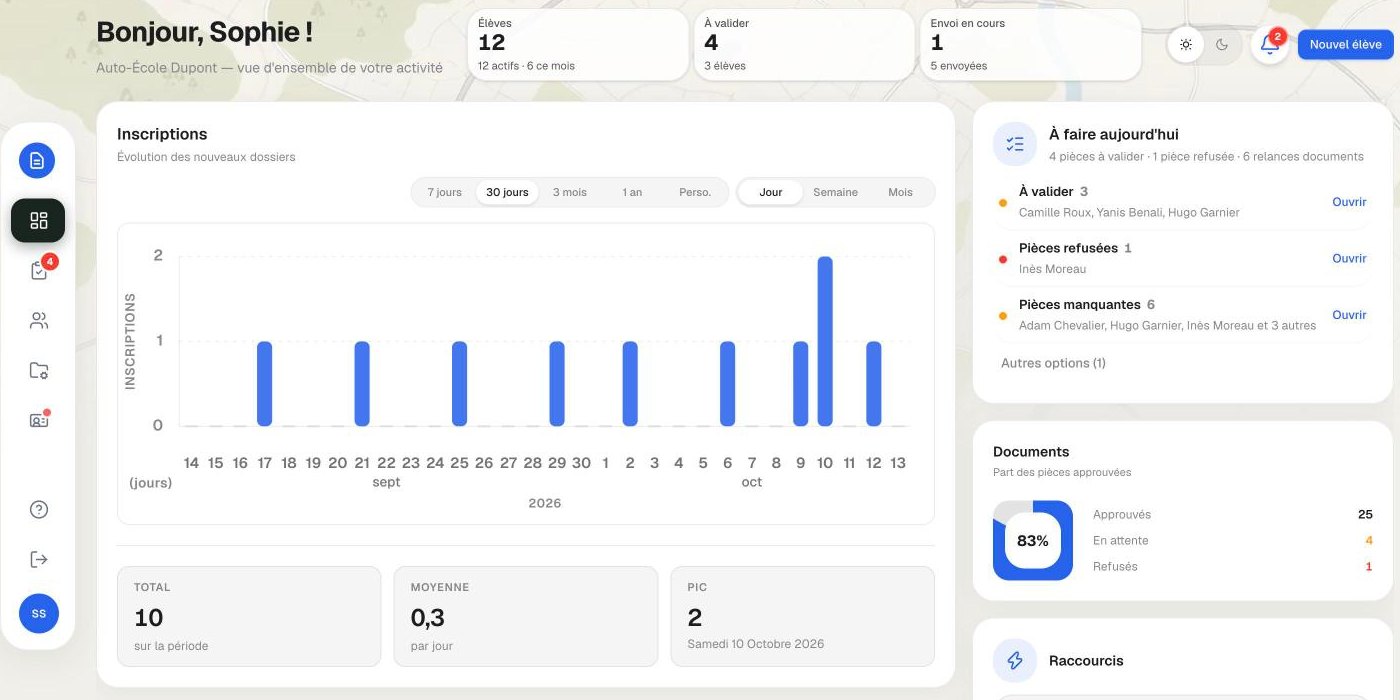The width and height of the screenshot is (1400, 700).
Task: Click the PIC stat card
Action: [803, 617]
